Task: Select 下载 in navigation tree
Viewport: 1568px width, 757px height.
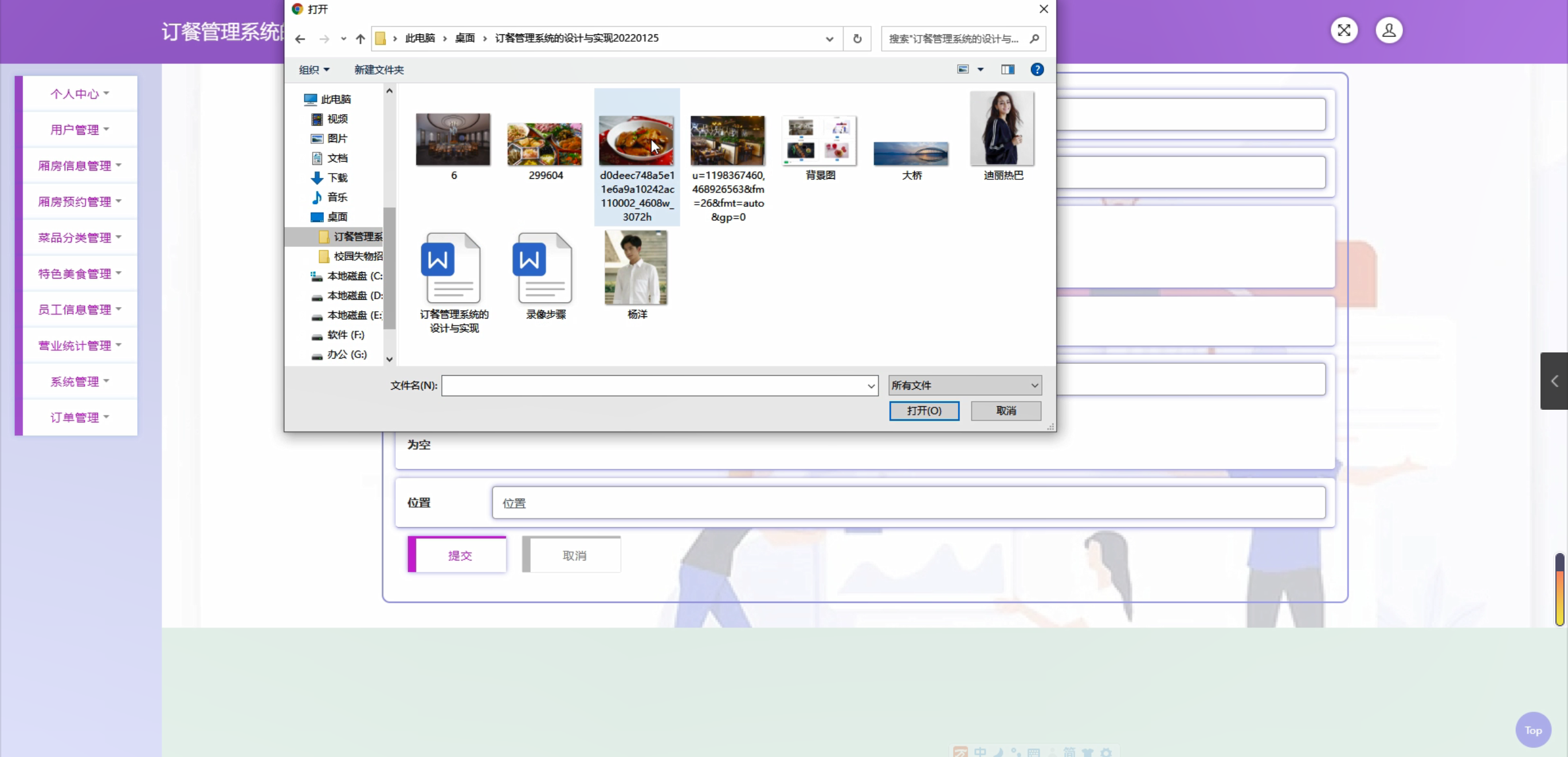Action: (x=336, y=178)
